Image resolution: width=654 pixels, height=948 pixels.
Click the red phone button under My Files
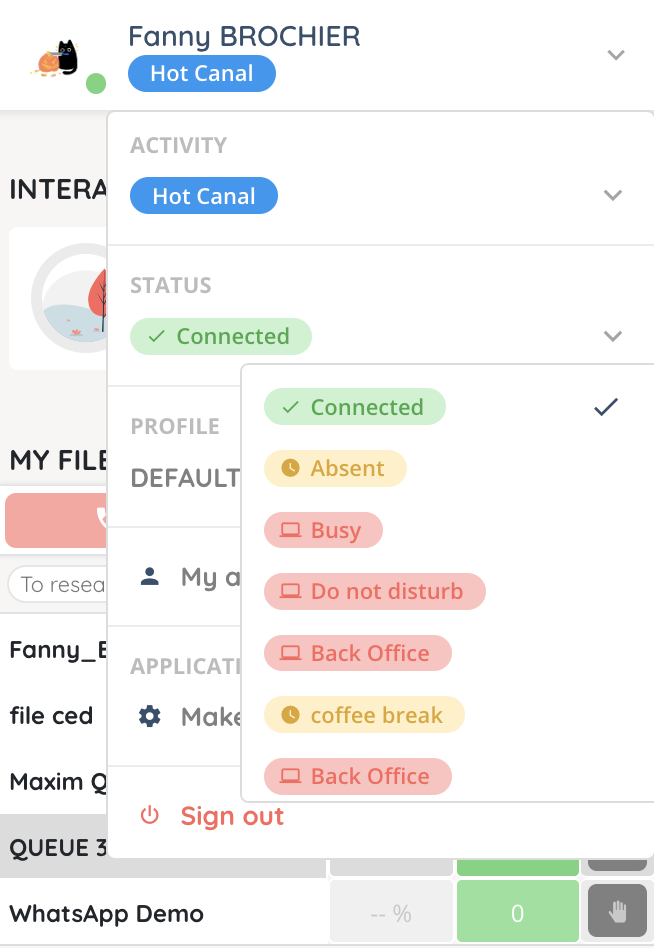coord(57,519)
